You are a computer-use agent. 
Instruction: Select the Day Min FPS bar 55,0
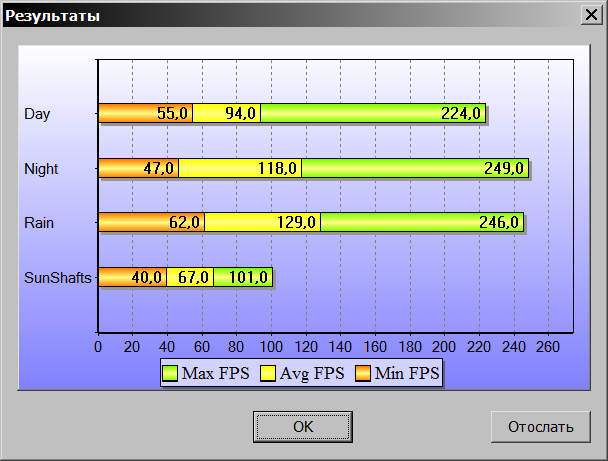pyautogui.click(x=145, y=113)
